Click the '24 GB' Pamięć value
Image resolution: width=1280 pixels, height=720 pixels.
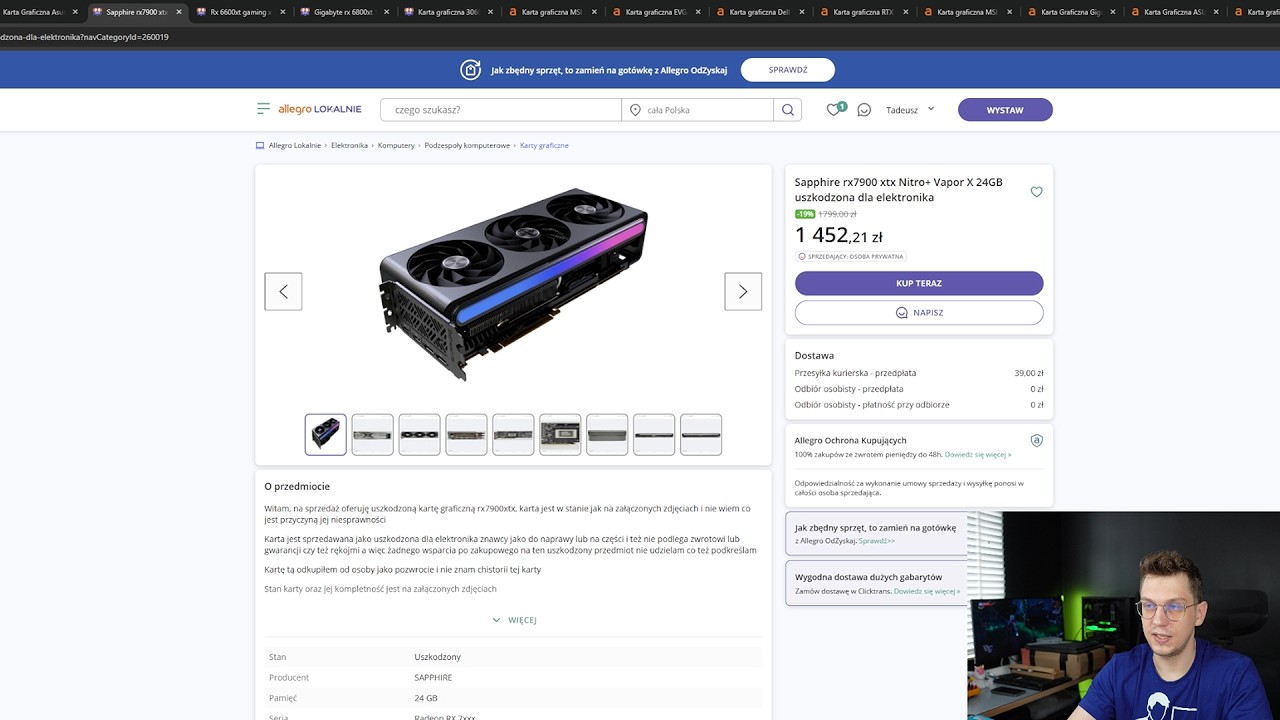click(426, 698)
